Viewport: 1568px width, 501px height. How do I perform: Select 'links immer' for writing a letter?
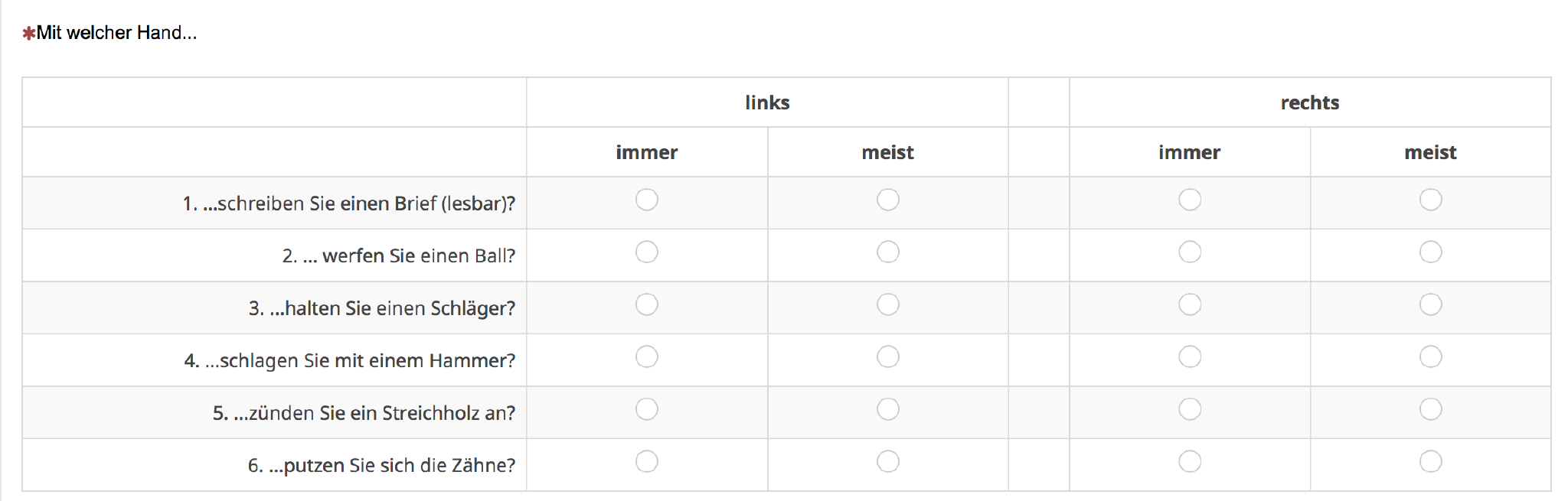pyautogui.click(x=647, y=200)
